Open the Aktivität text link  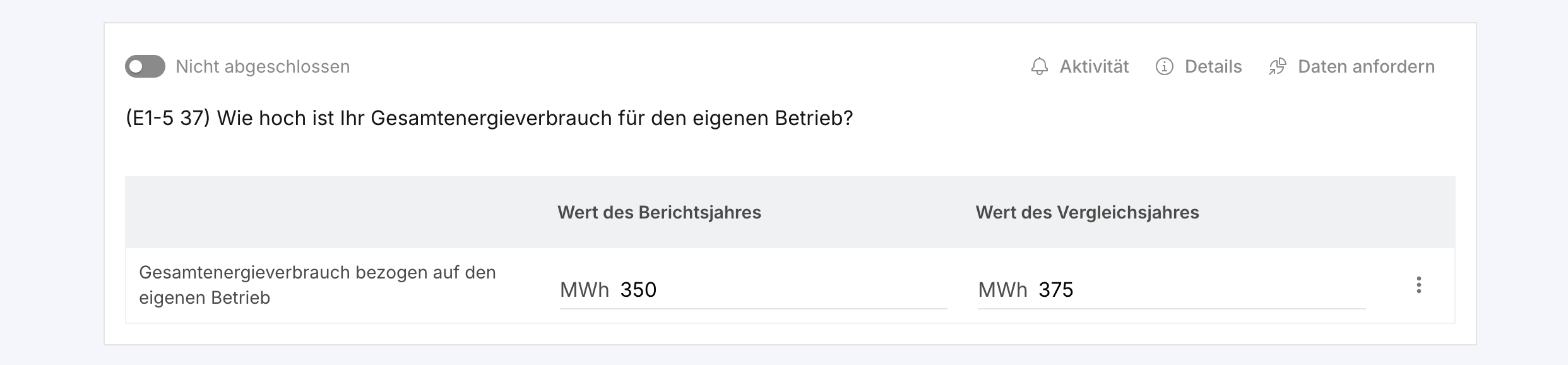tap(1094, 66)
